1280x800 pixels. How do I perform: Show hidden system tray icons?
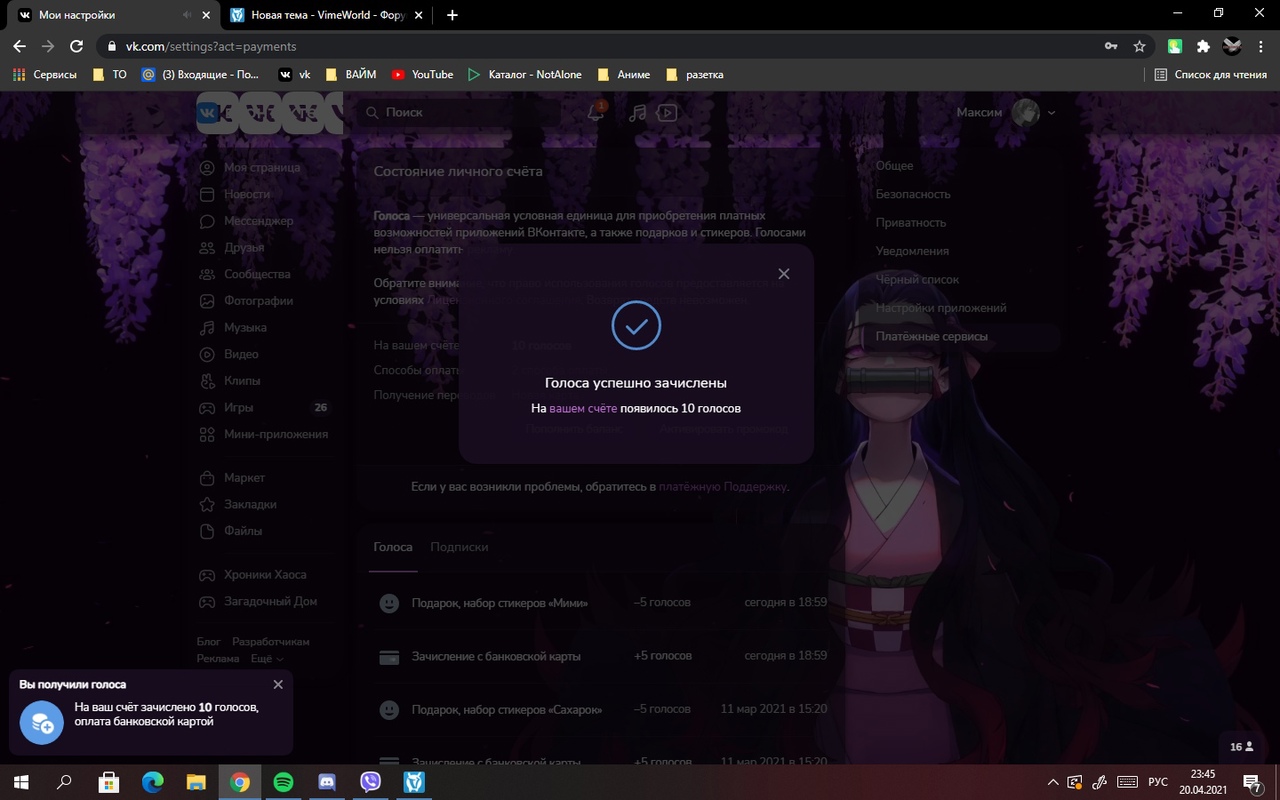click(x=1052, y=782)
